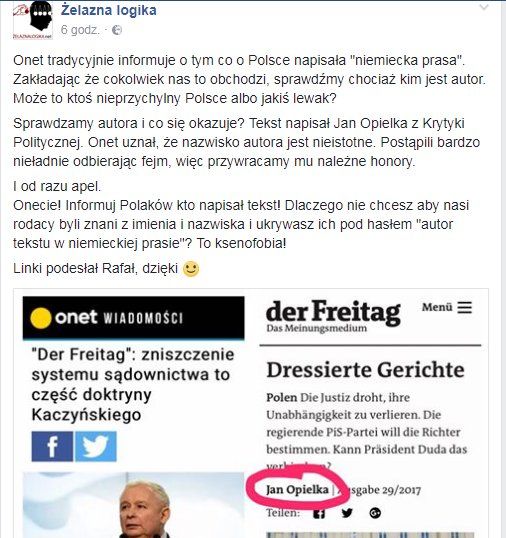
Task: Click the circled author name Jan Opielka
Action: click(297, 490)
